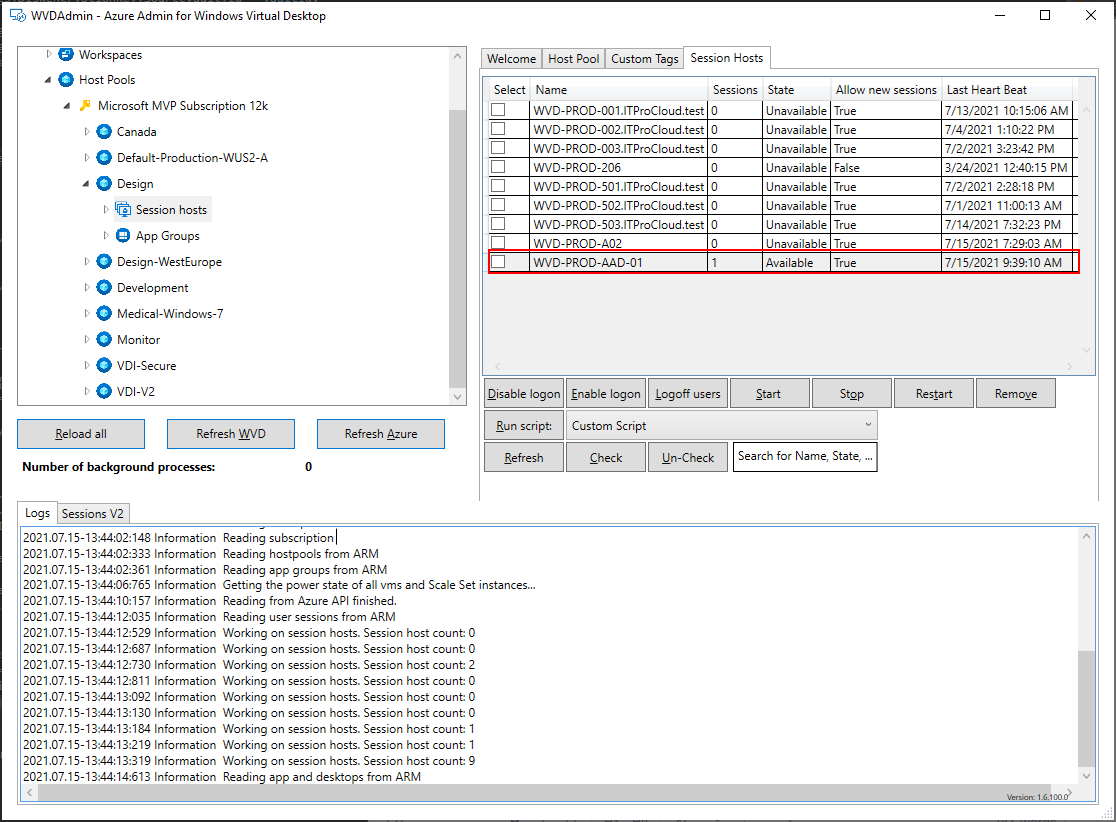
Task: Click the Refresh button below Run script
Action: click(x=524, y=458)
